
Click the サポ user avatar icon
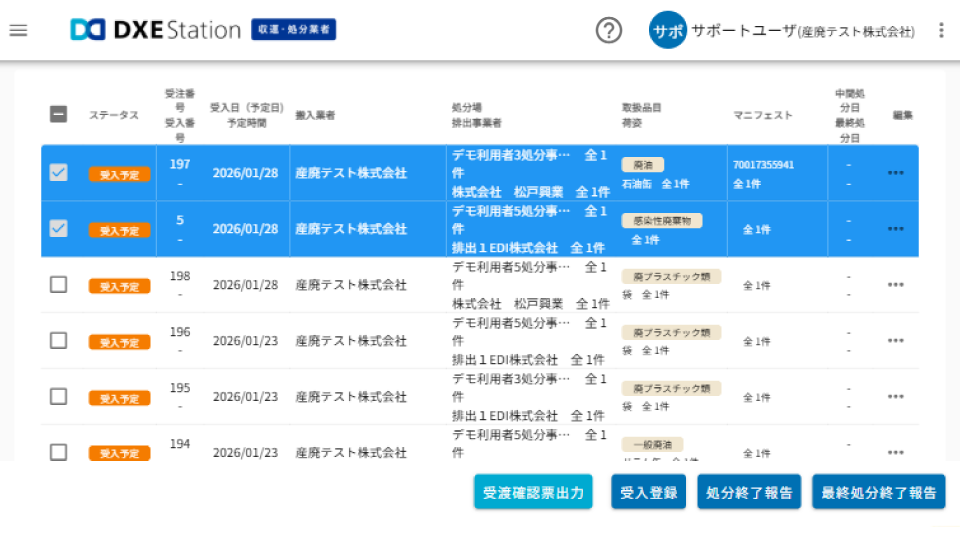(668, 30)
